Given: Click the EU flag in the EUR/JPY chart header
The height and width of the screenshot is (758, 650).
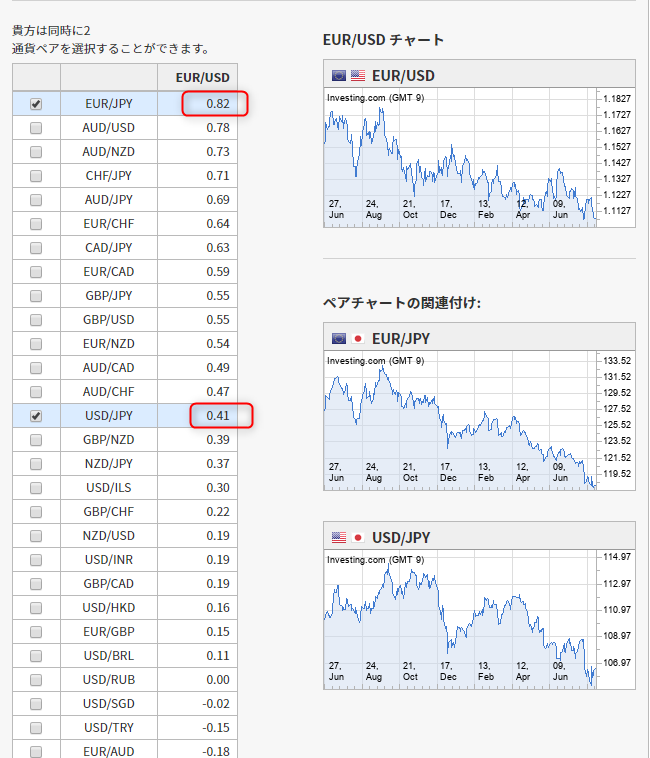Looking at the screenshot, I should tap(339, 338).
